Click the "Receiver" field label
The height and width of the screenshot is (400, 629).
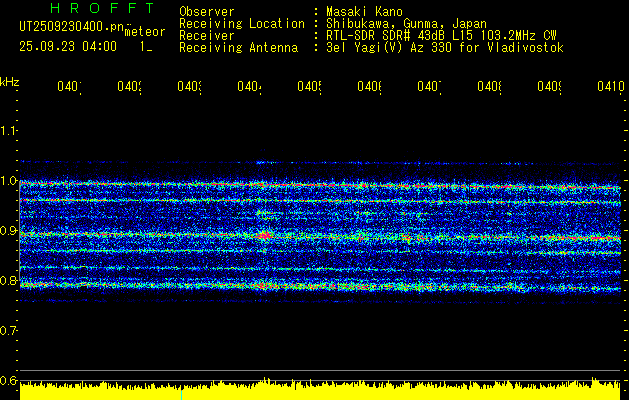pyautogui.click(x=207, y=36)
